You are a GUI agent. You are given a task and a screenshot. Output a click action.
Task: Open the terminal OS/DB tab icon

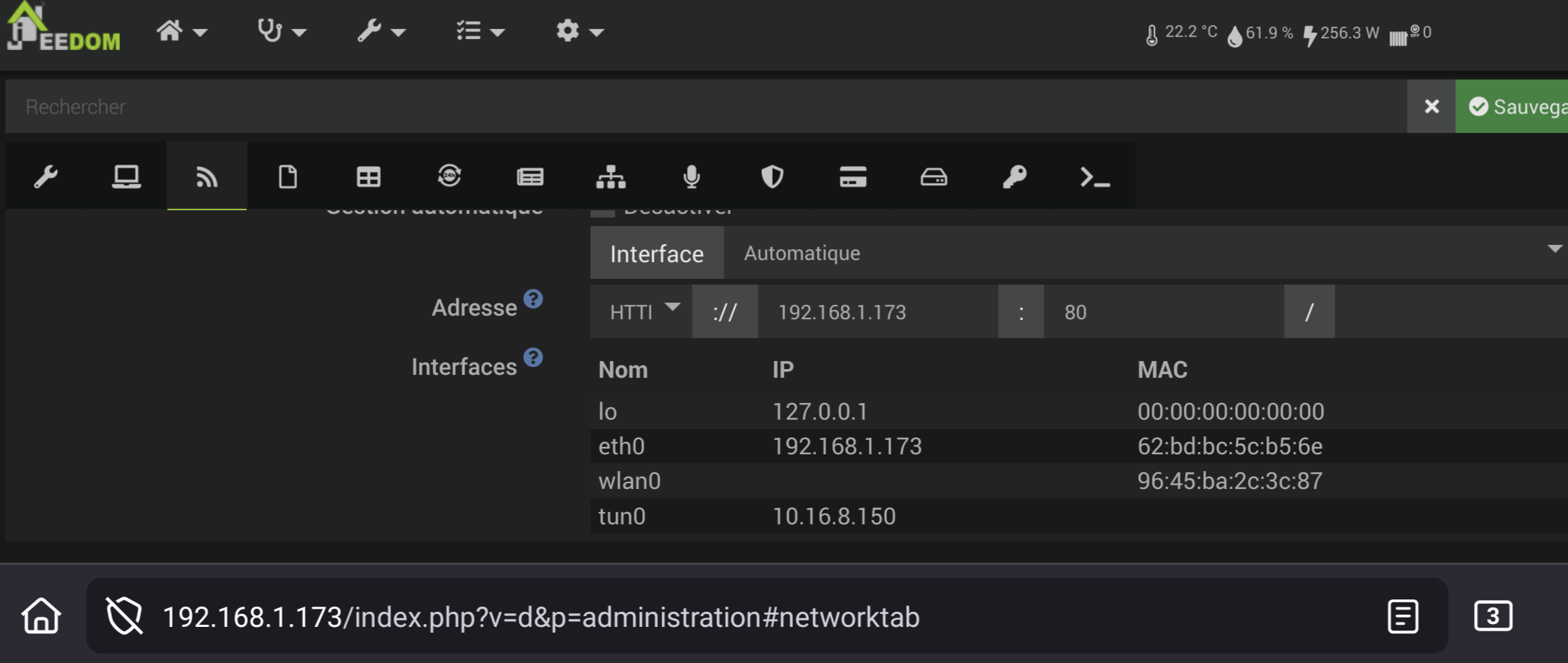pos(1095,177)
